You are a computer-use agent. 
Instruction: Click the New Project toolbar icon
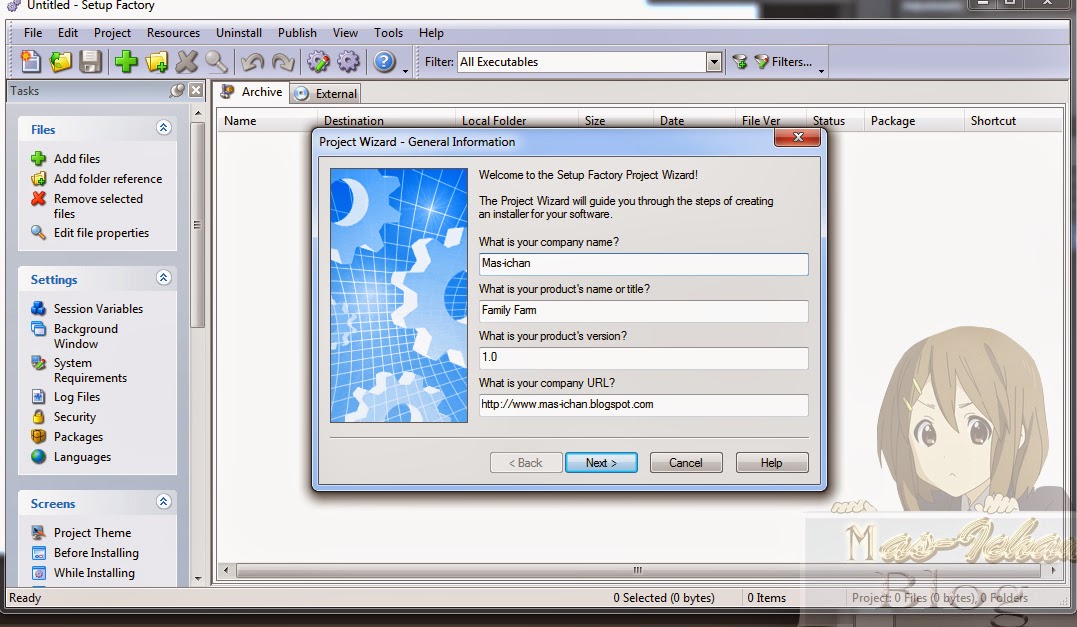coord(30,62)
